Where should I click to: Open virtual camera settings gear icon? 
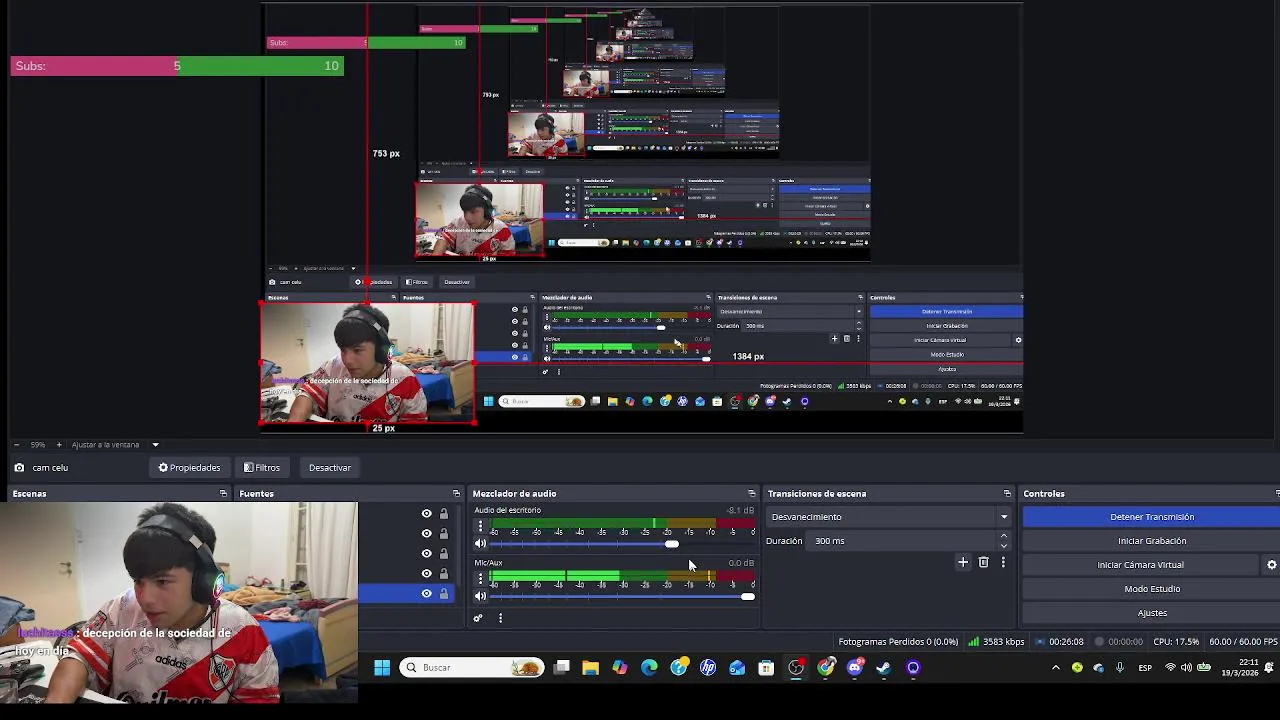[1271, 565]
